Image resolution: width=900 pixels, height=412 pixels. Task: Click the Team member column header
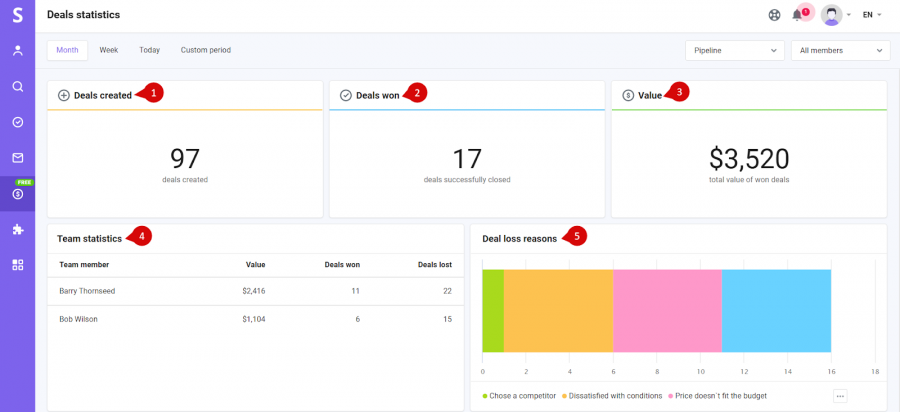click(x=84, y=265)
